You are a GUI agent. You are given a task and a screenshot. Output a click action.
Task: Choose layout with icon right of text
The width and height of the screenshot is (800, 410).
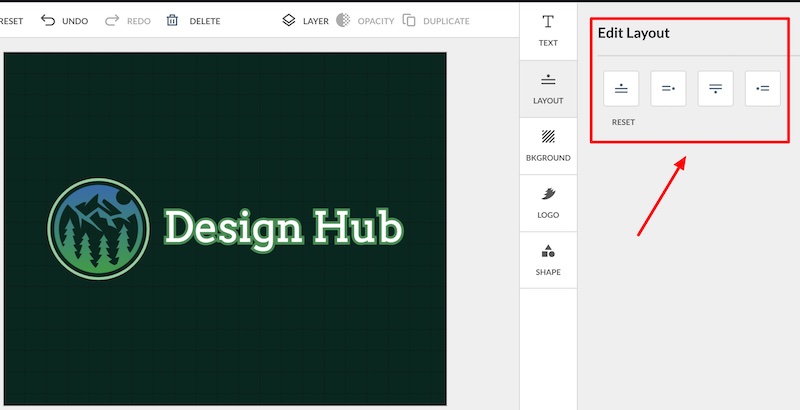pyautogui.click(x=668, y=89)
